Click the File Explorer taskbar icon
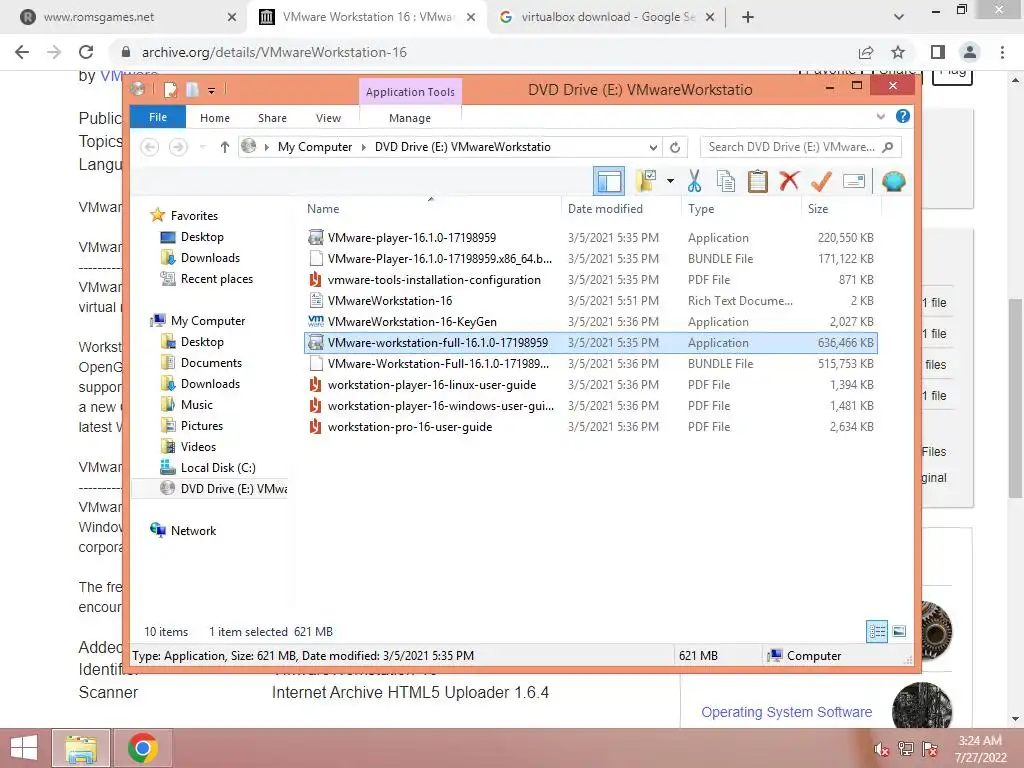The width and height of the screenshot is (1024, 768). pyautogui.click(x=81, y=748)
